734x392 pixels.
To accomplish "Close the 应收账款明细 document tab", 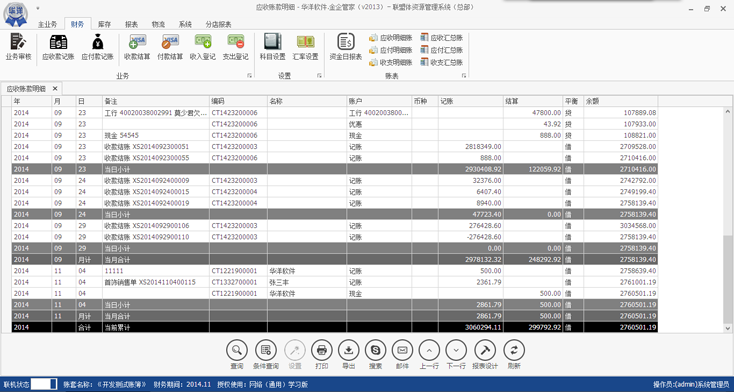I will pos(55,89).
